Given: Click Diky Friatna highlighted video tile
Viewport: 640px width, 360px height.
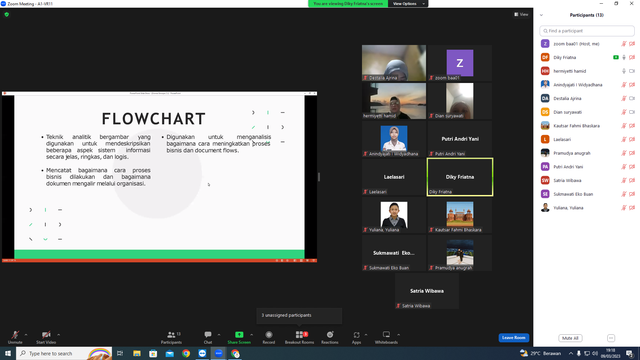Looking at the screenshot, I should [460, 177].
